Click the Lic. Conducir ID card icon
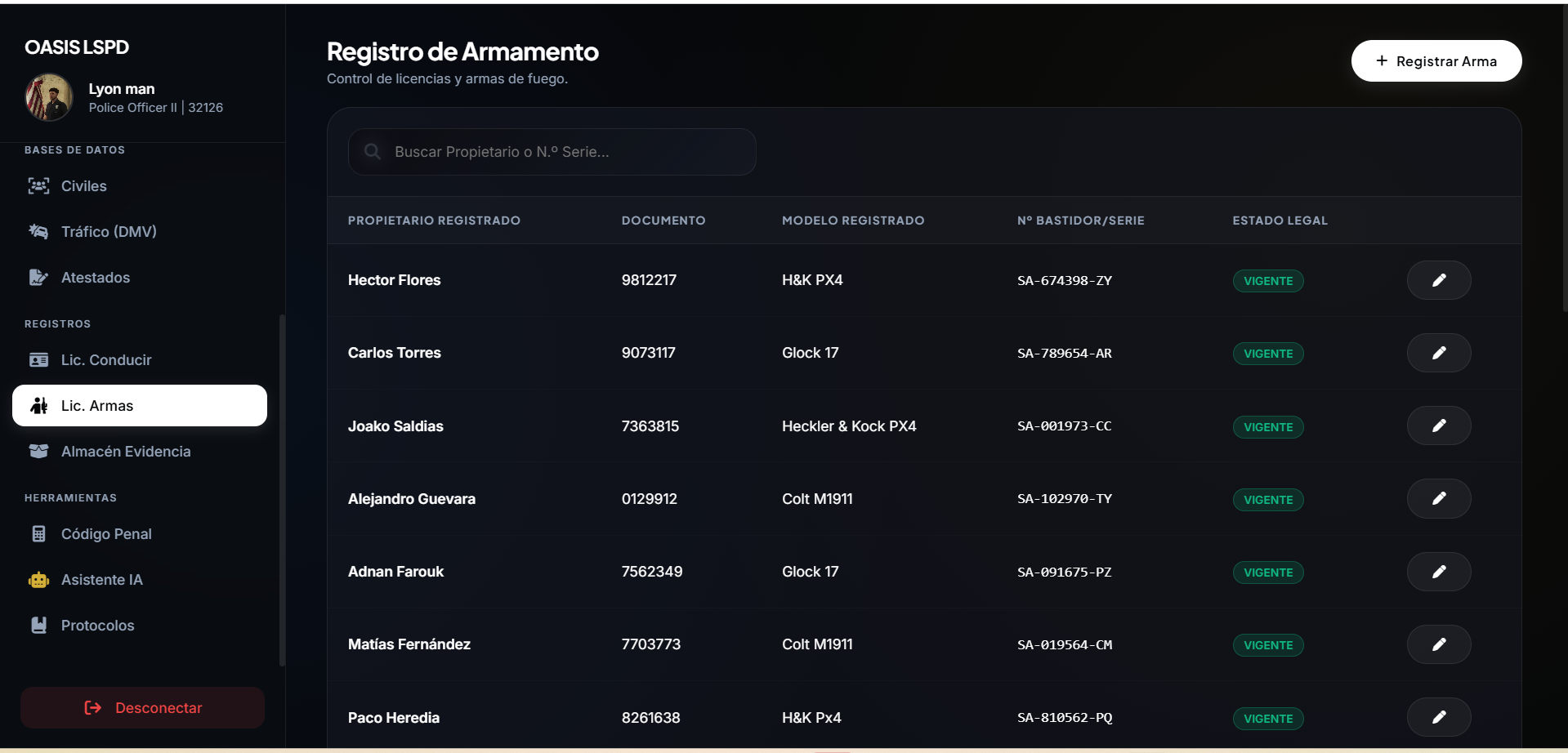The height and width of the screenshot is (753, 1568). (38, 360)
